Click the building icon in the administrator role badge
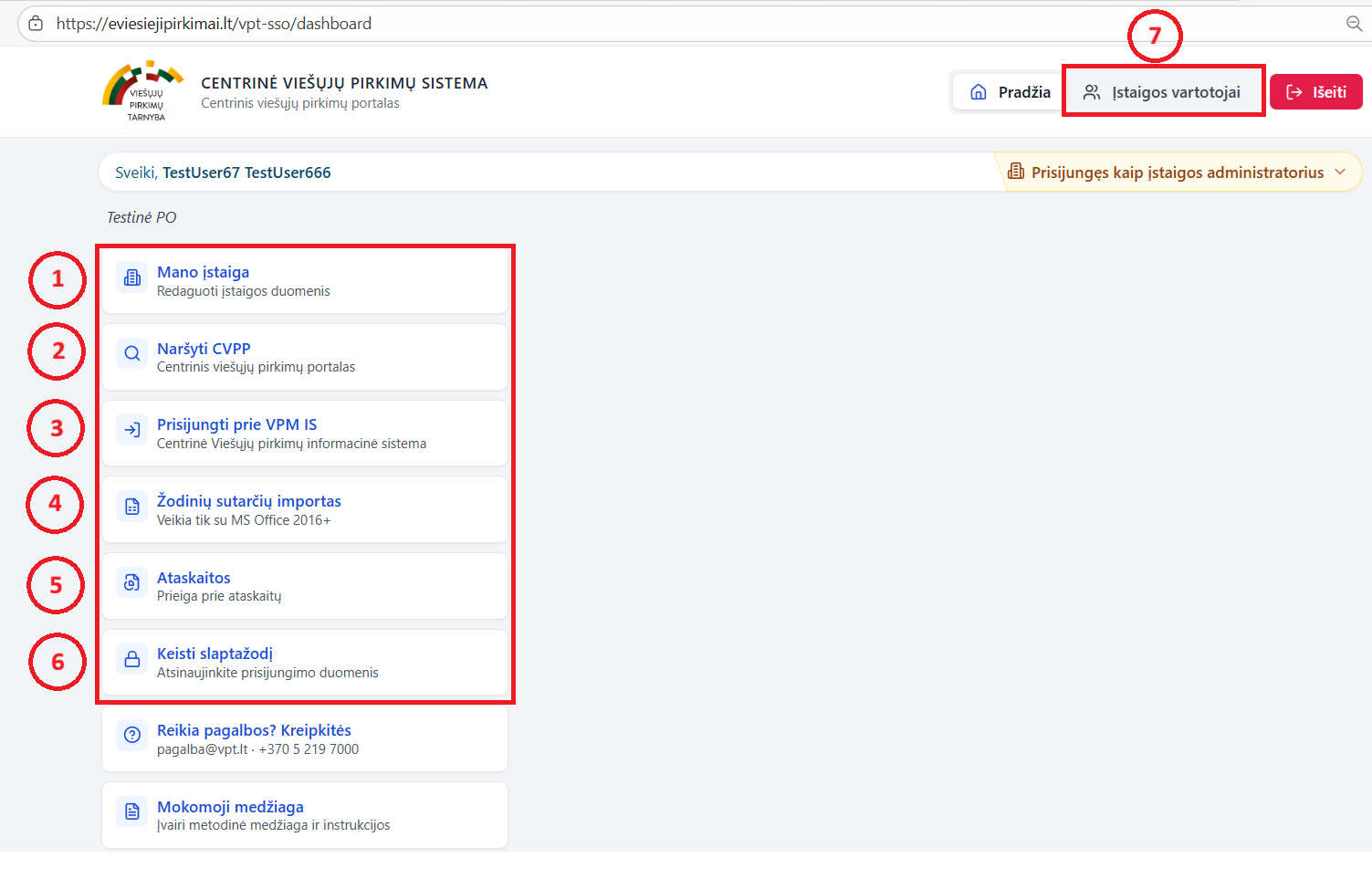The width and height of the screenshot is (1372, 879). click(1015, 172)
